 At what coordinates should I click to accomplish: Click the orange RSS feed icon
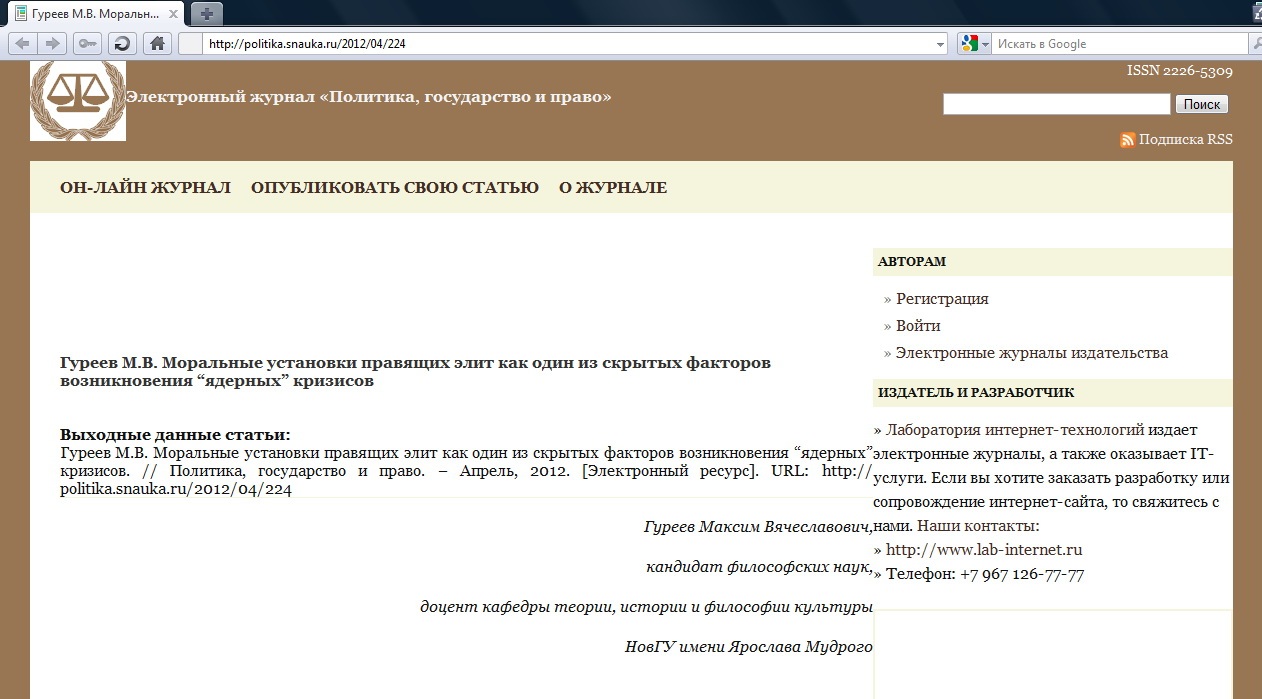[1127, 140]
